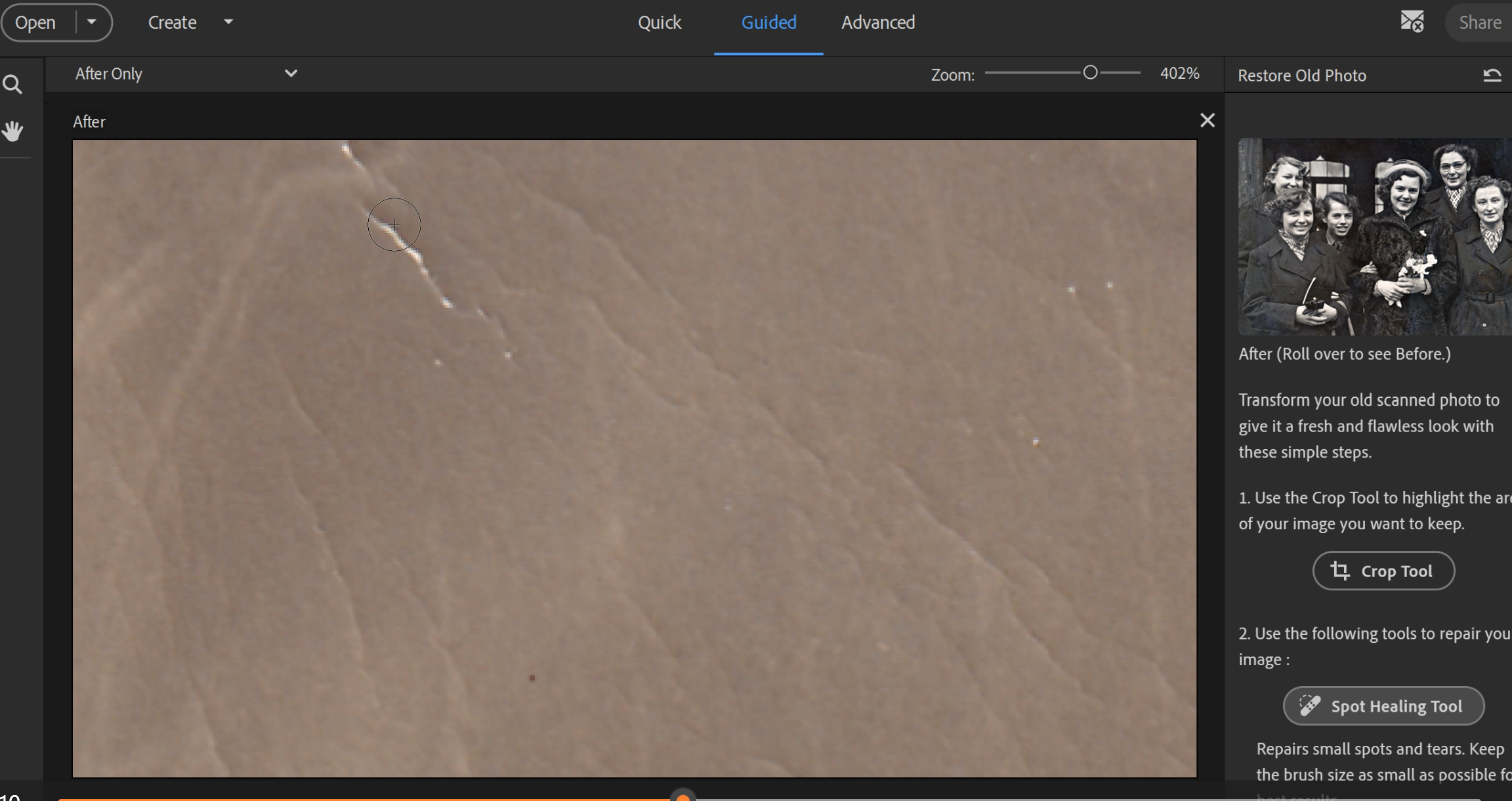Expand the Create menu dropdown
This screenshot has width=1512, height=801.
[228, 22]
